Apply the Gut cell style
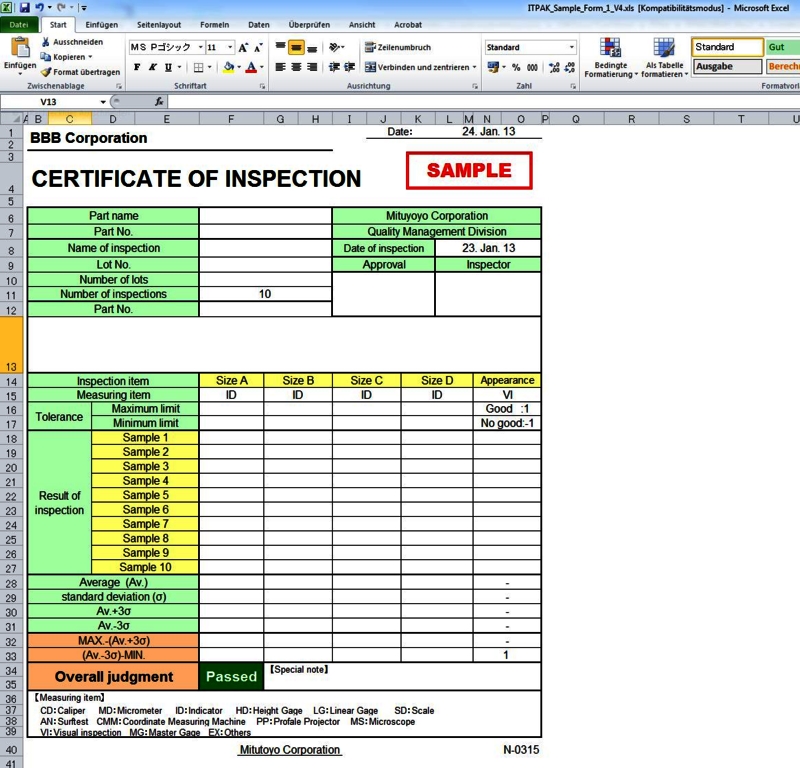800x768 pixels. (x=780, y=47)
